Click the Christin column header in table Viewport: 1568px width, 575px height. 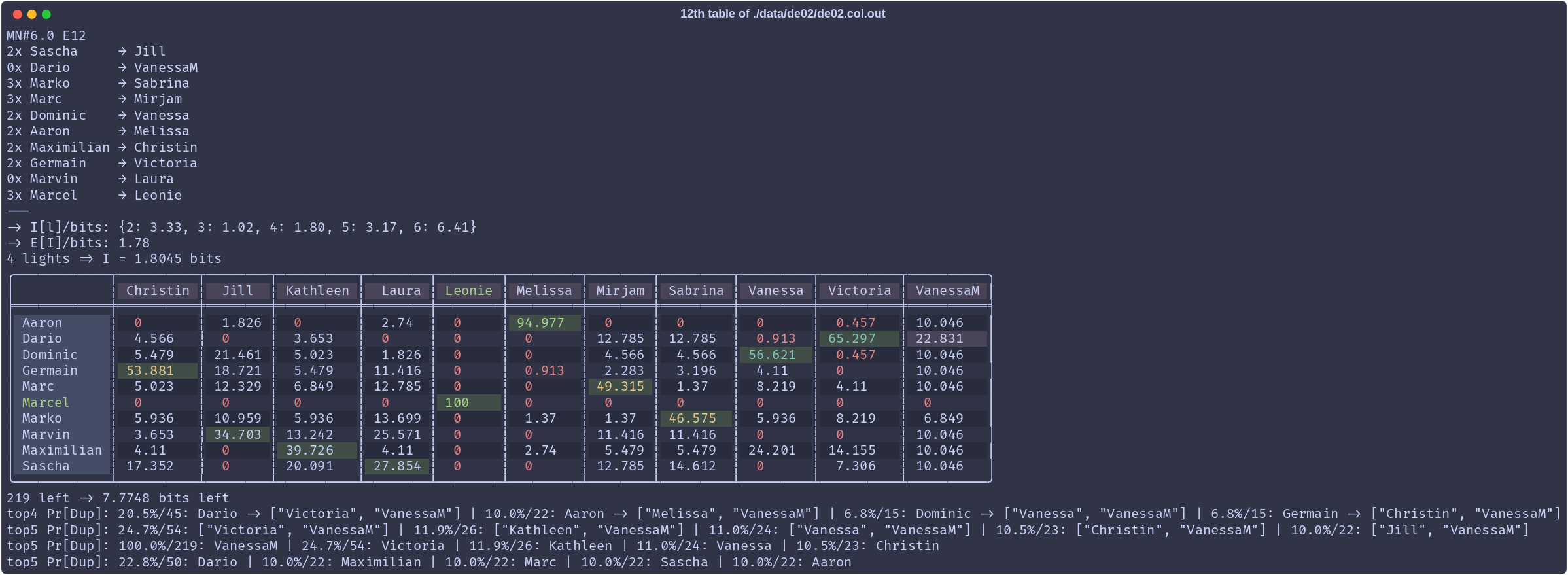click(158, 290)
